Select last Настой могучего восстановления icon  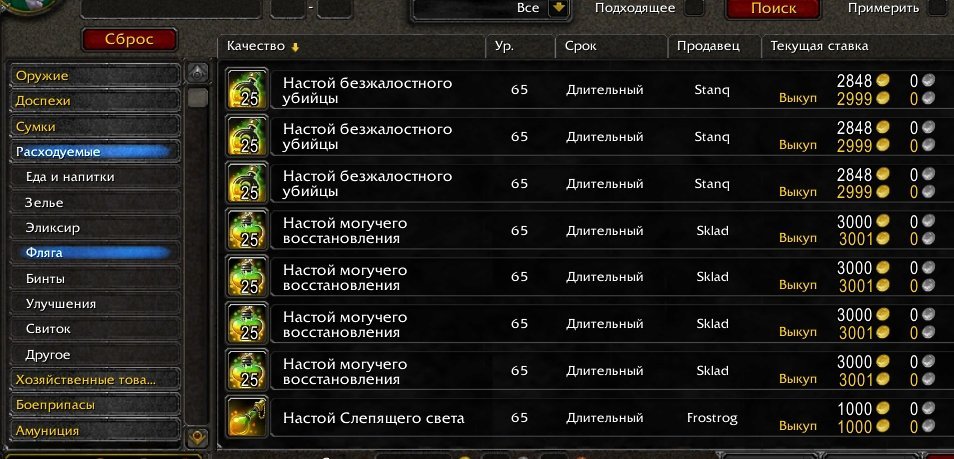[247, 370]
